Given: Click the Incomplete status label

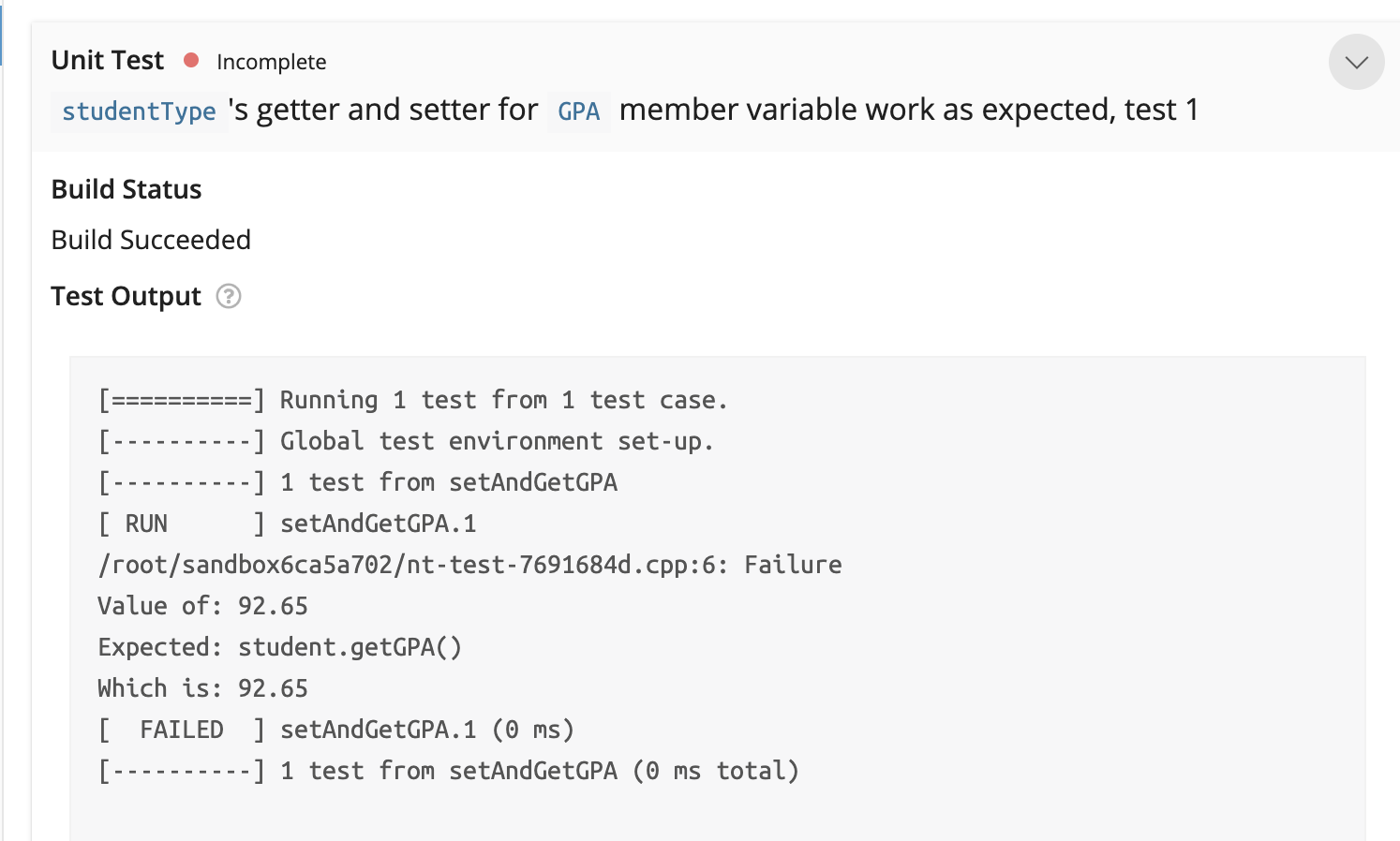Looking at the screenshot, I should pyautogui.click(x=271, y=62).
